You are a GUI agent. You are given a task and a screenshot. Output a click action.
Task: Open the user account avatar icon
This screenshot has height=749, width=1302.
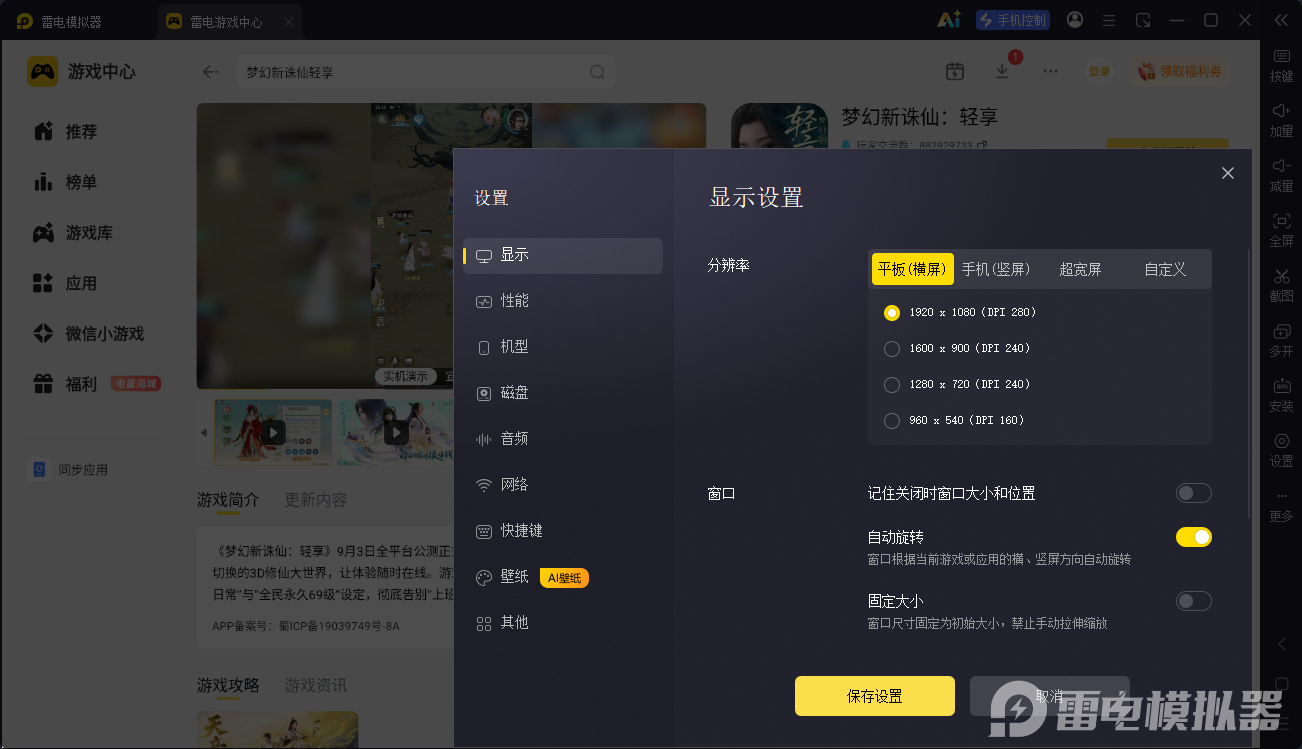tap(1075, 20)
